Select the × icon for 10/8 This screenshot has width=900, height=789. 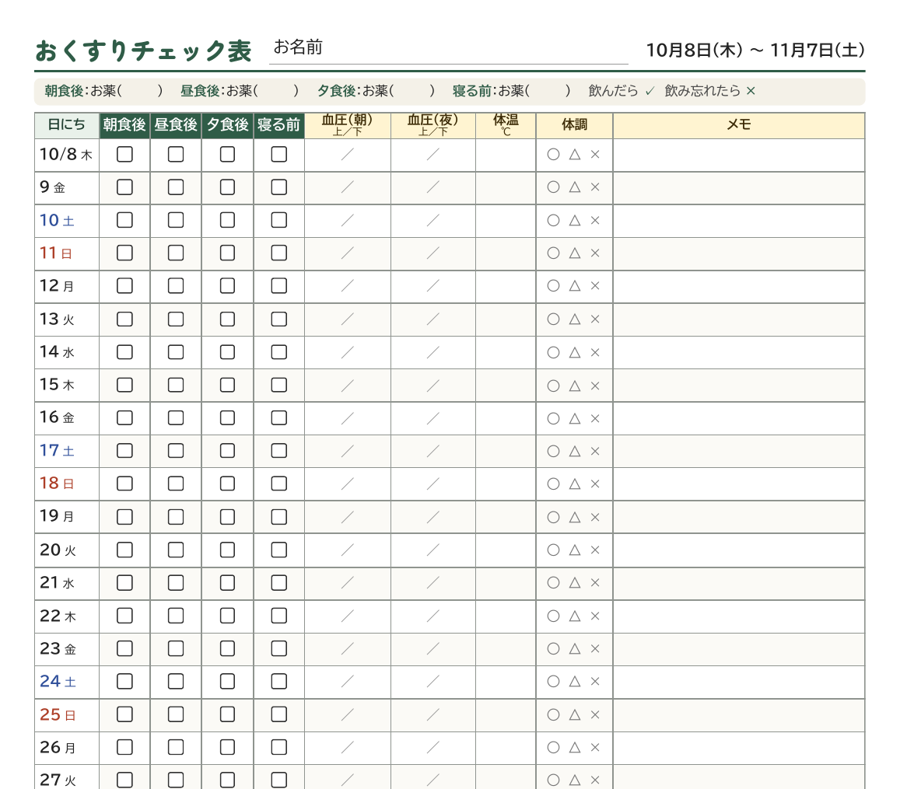595,154
